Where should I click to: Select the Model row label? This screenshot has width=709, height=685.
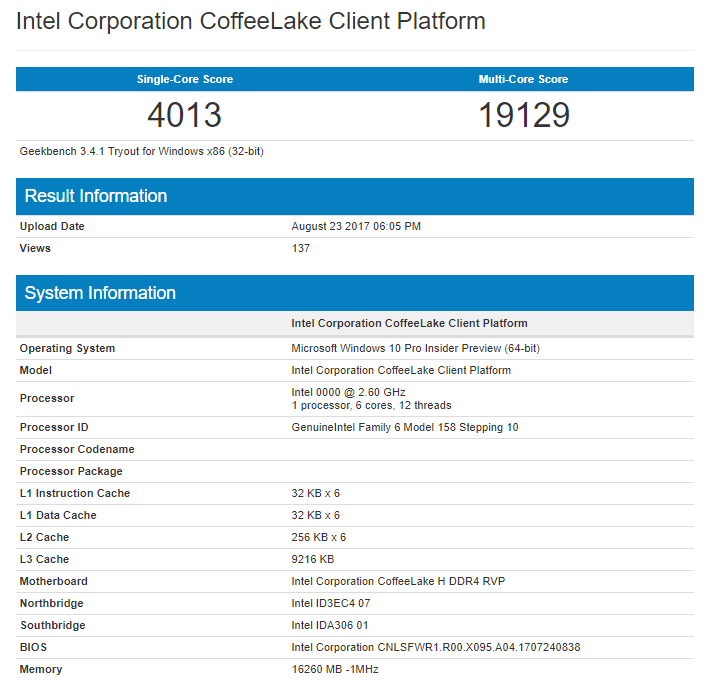[x=36, y=370]
